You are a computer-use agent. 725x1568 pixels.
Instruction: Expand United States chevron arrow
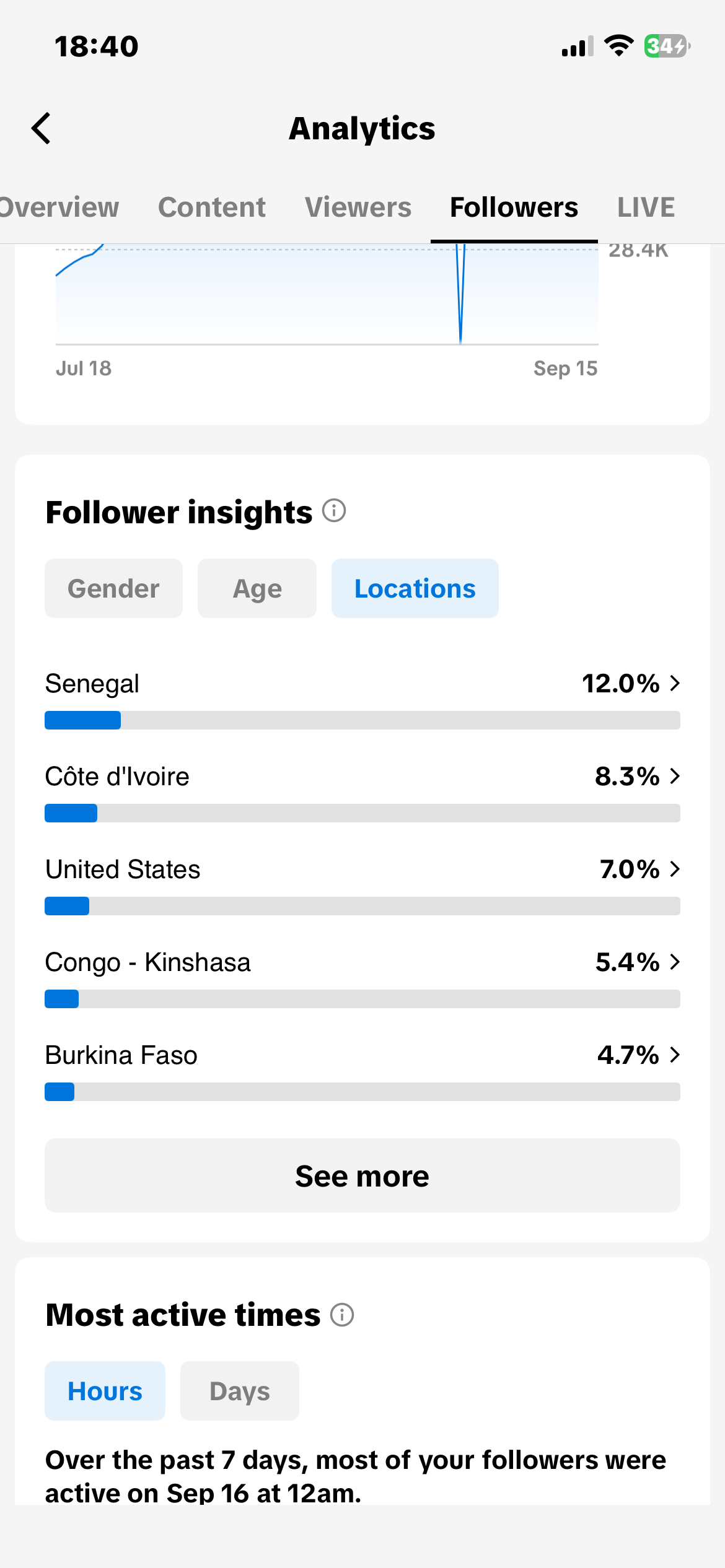(675, 869)
